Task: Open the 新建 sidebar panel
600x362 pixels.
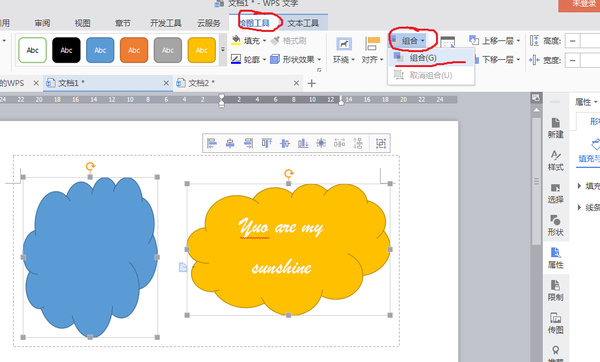Action: [x=555, y=128]
